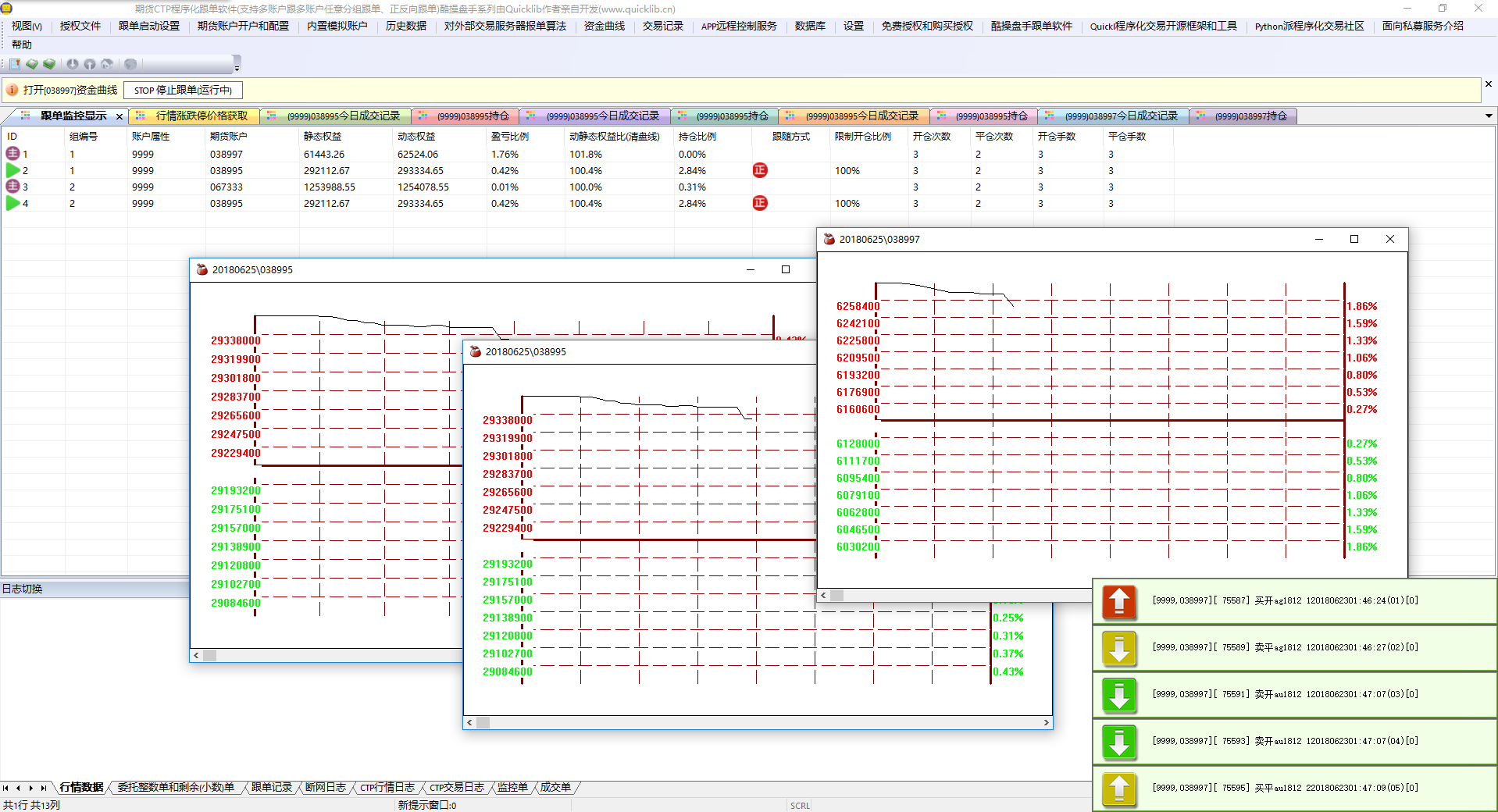Image resolution: width=1498 pixels, height=812 pixels.
Task: Switch to CTP行情日志 bottom tab
Action: [387, 787]
